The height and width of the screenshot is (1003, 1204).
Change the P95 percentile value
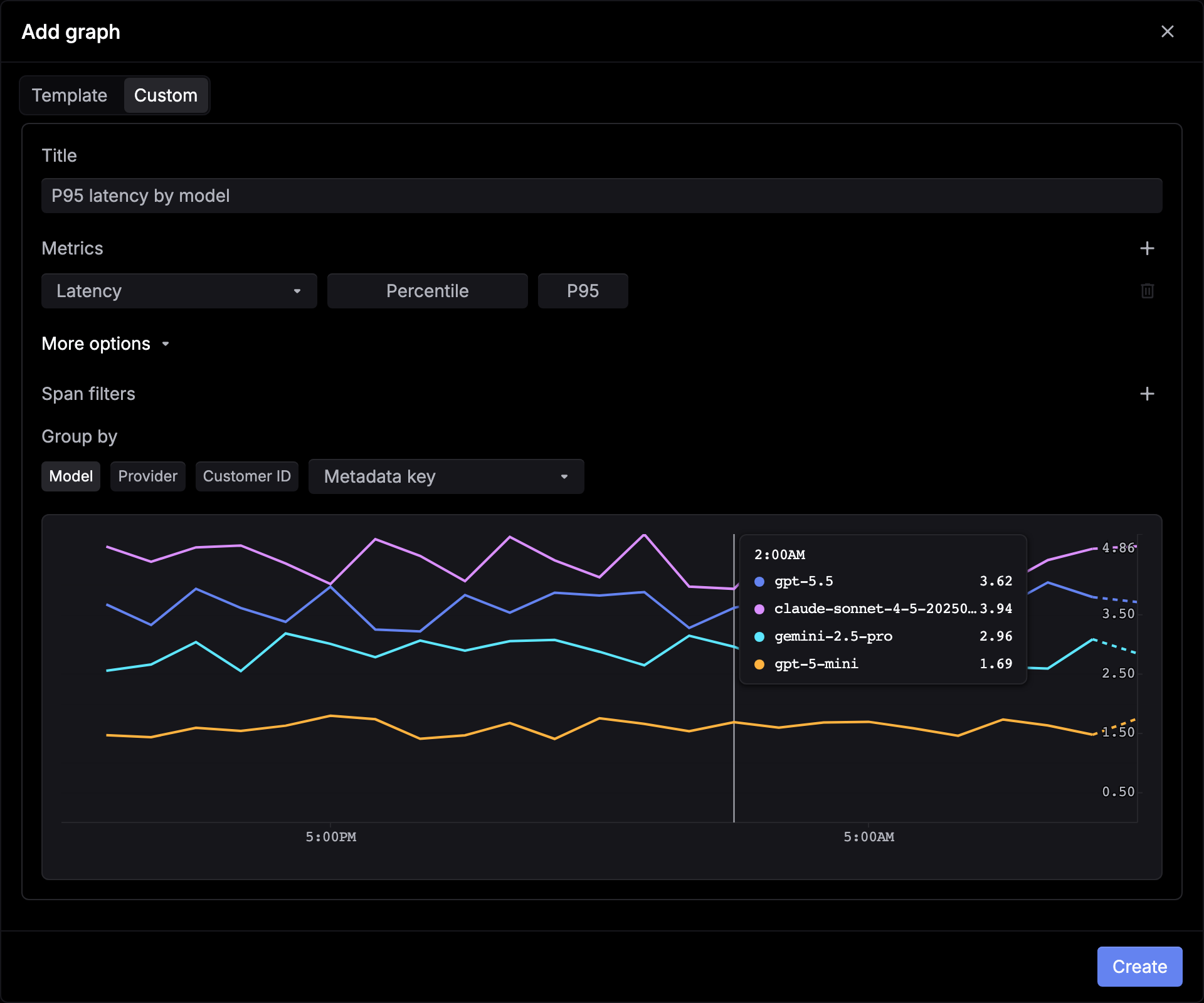pos(583,291)
